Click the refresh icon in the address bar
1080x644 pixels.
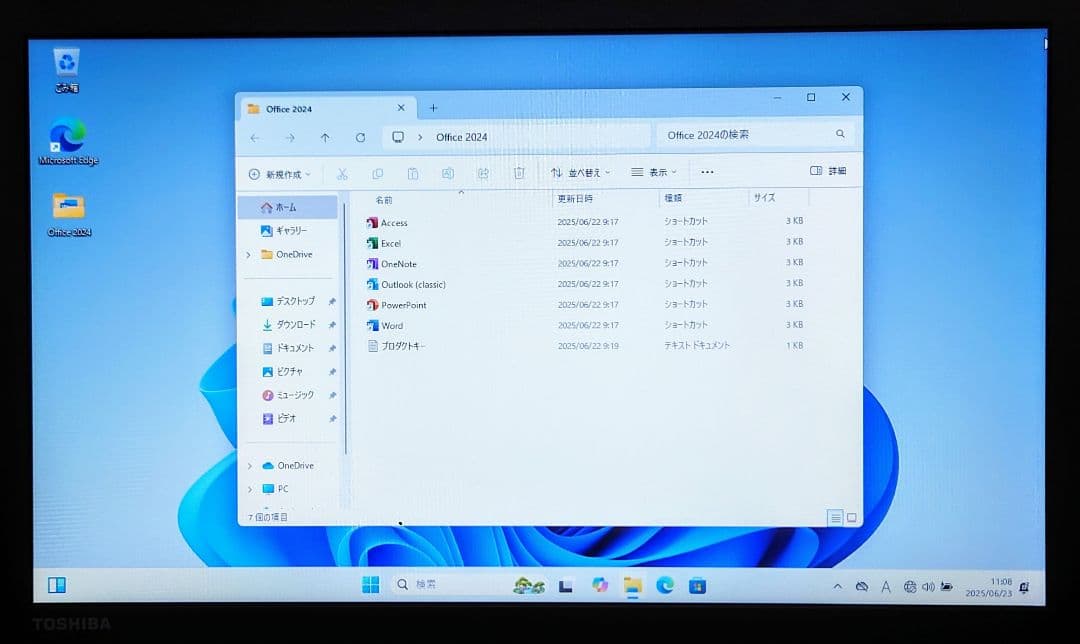360,137
